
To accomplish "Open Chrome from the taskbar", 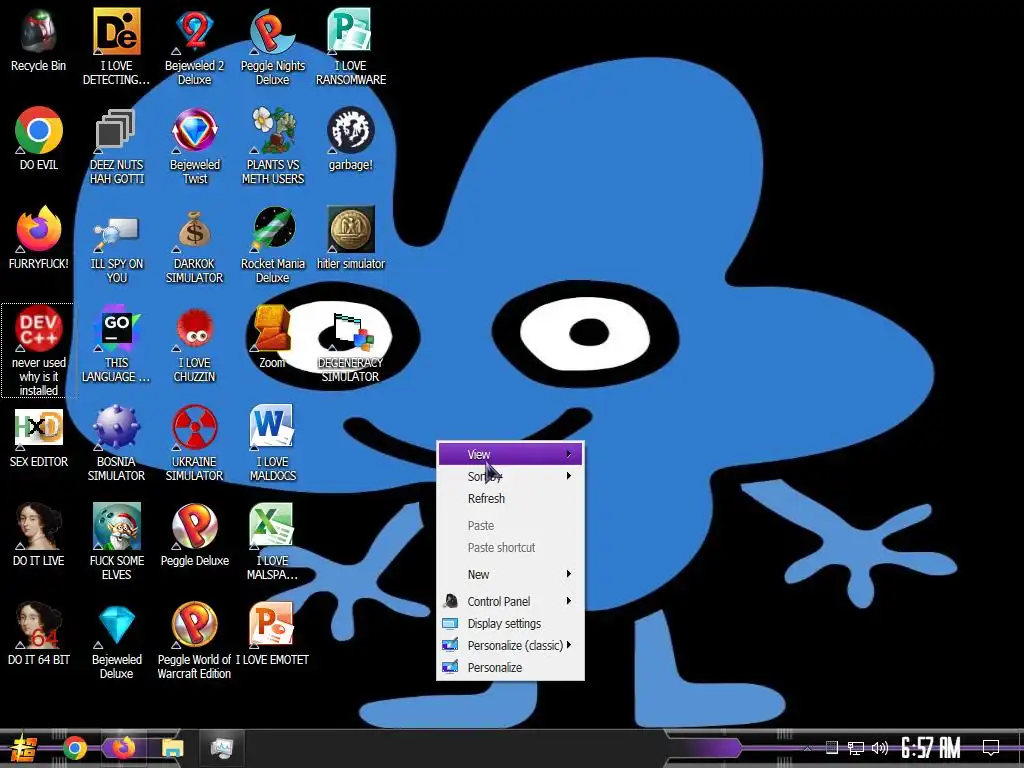I will tap(74, 748).
